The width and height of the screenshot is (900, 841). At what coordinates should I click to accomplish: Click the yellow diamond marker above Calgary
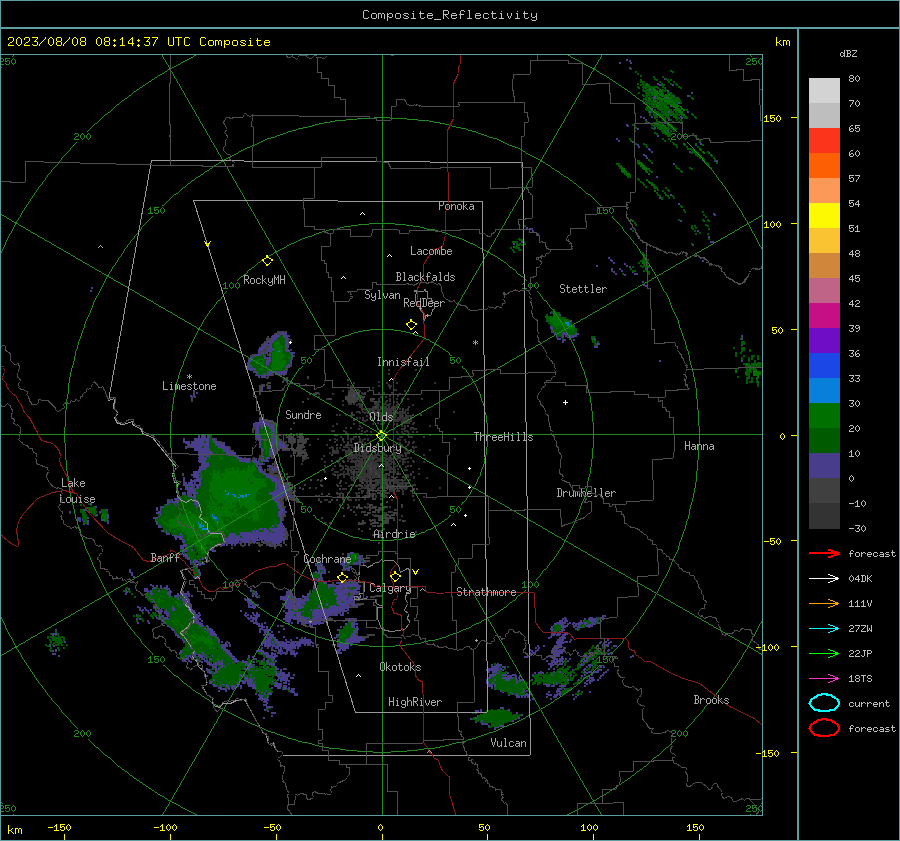pos(395,576)
